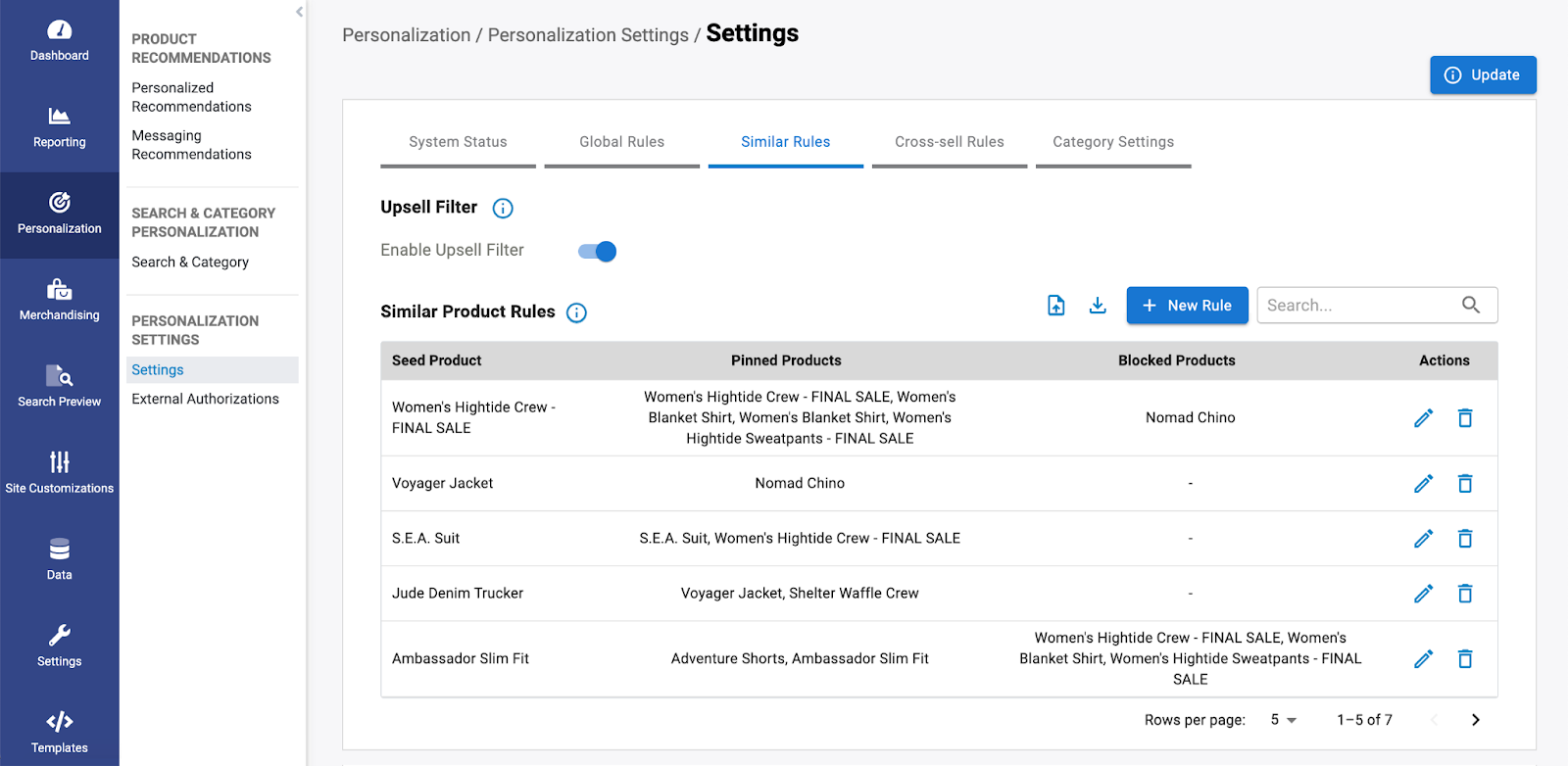Show info about Similar Product Rules

tap(576, 312)
